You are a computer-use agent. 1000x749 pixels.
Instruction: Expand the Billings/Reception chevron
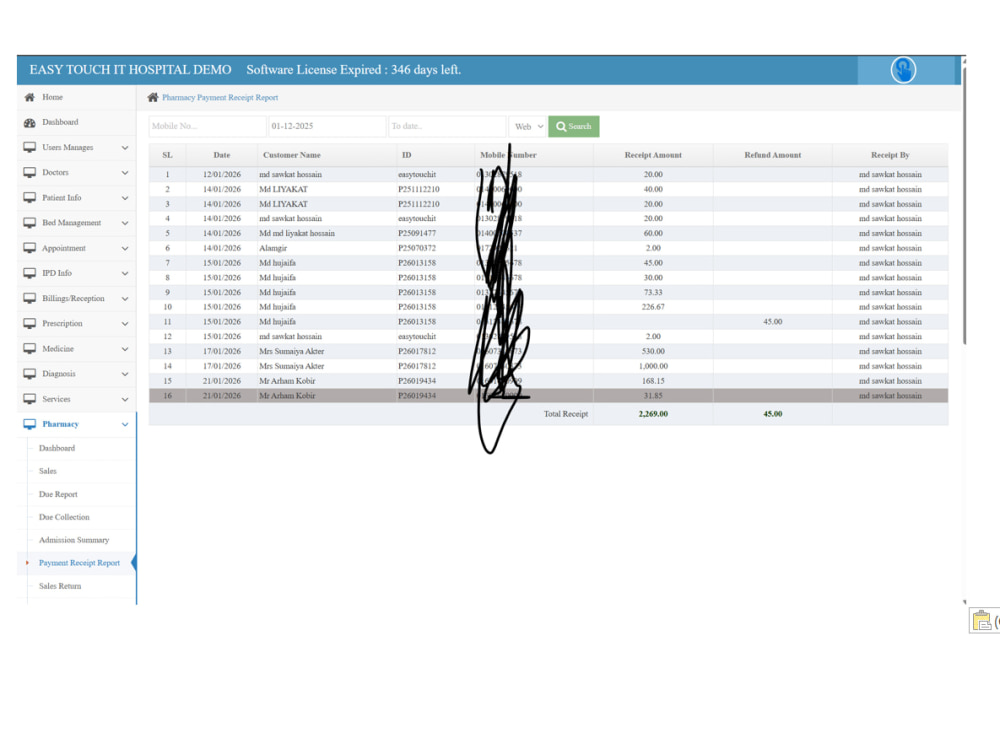[125, 299]
